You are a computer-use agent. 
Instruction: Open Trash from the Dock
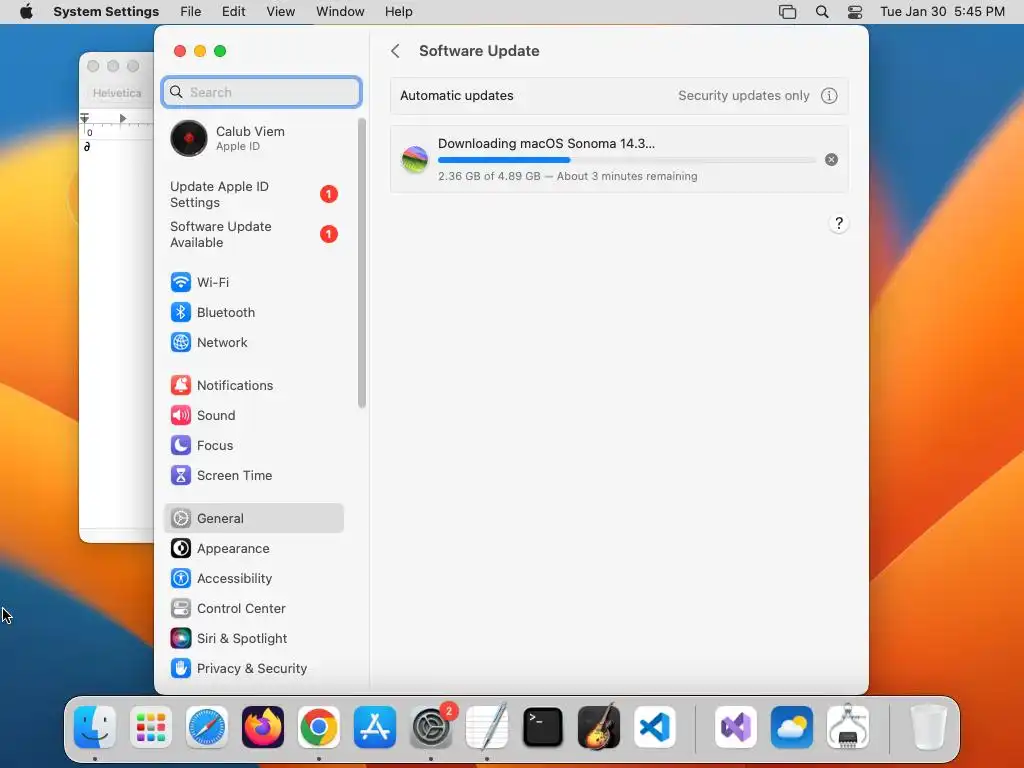[x=929, y=727]
